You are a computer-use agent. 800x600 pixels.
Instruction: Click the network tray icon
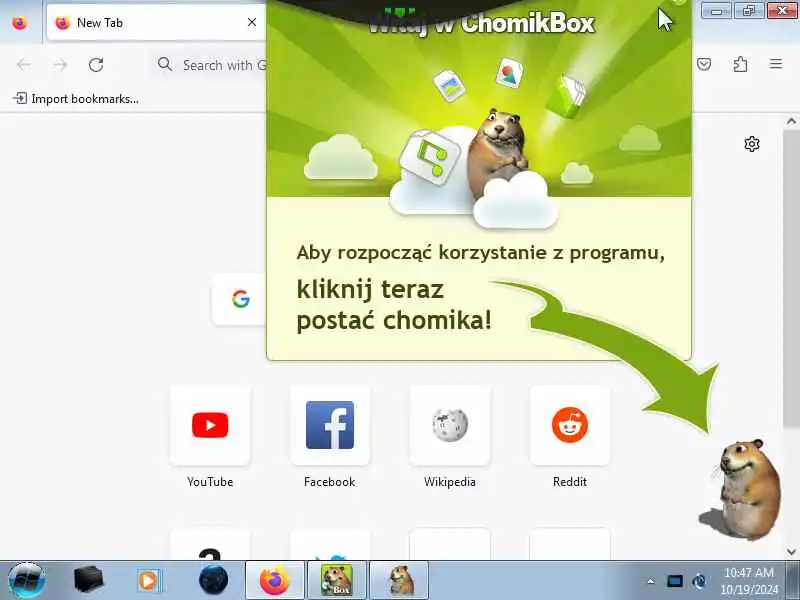699,581
